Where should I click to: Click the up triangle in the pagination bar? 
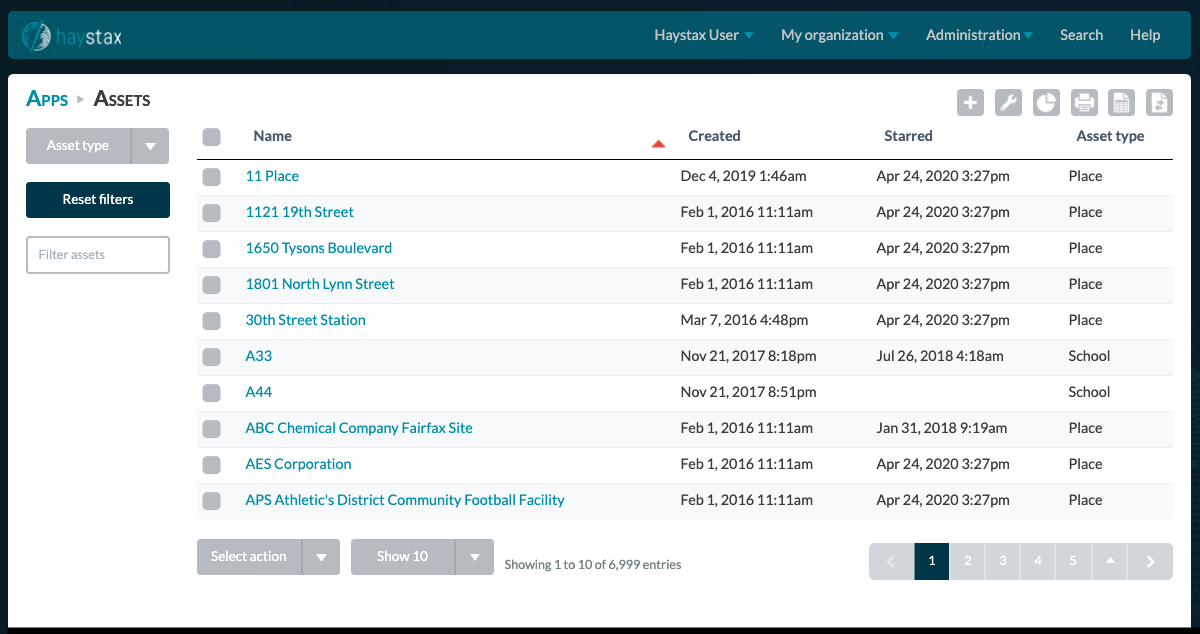click(x=1109, y=561)
